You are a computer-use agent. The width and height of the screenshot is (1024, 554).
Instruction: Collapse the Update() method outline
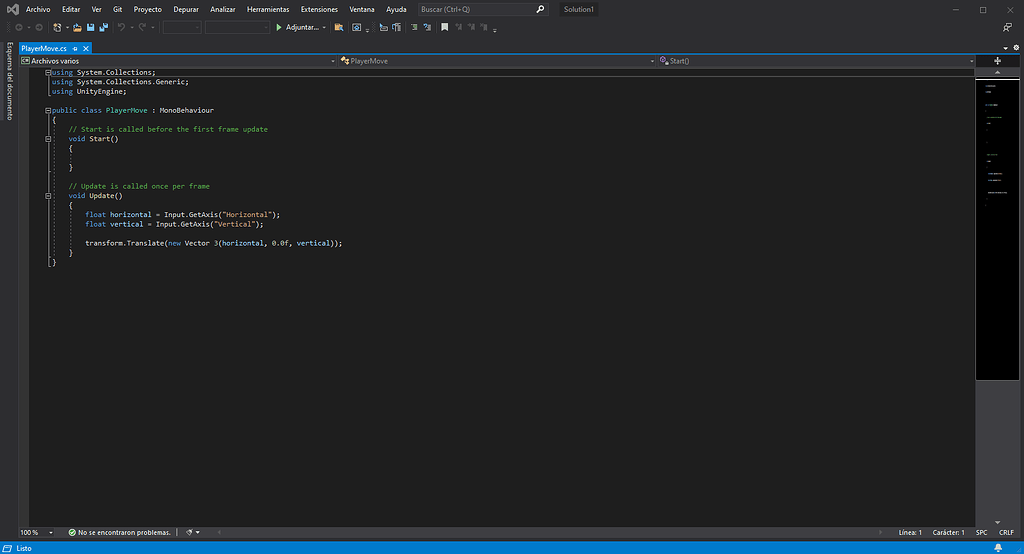pyautogui.click(x=48, y=196)
